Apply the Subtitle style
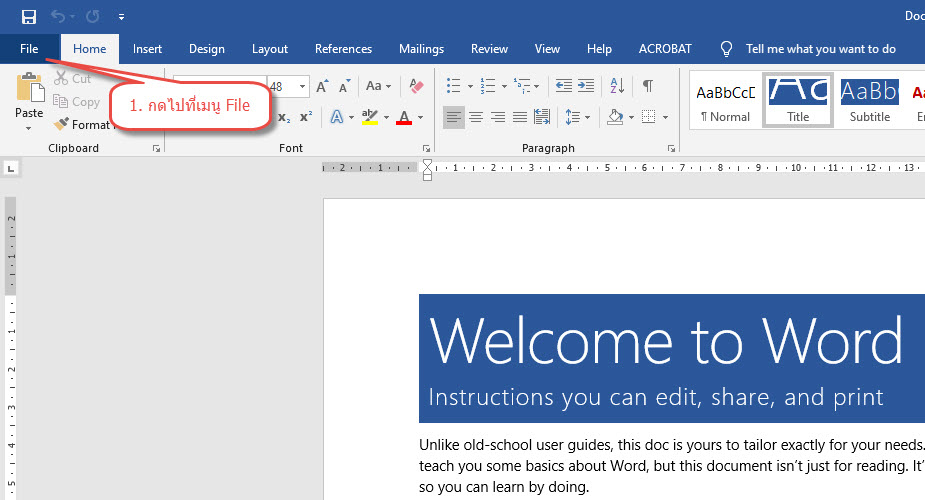 pos(870,100)
